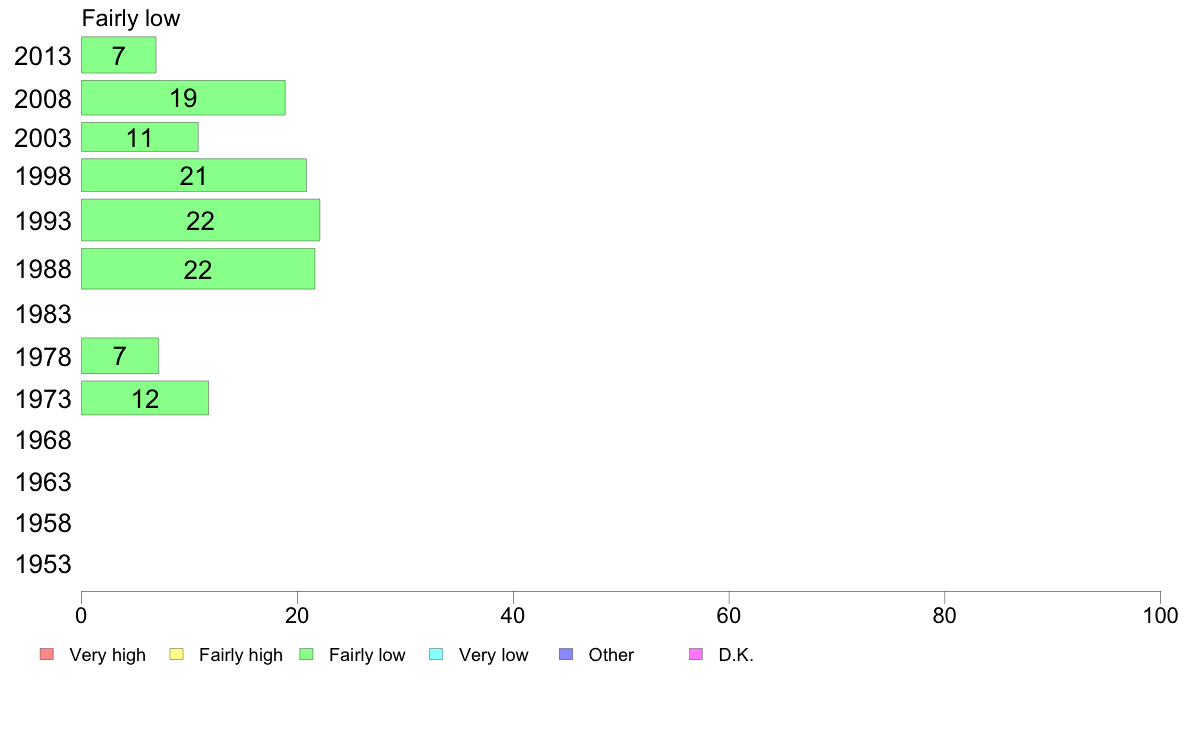Viewport: 1188px width, 736px height.
Task: Click the 100 tick on x-axis
Action: tap(1160, 615)
